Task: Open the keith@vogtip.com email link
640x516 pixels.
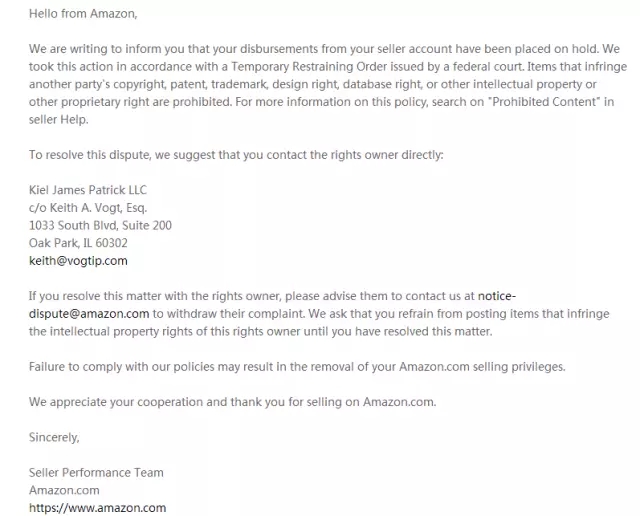Action: click(x=78, y=261)
